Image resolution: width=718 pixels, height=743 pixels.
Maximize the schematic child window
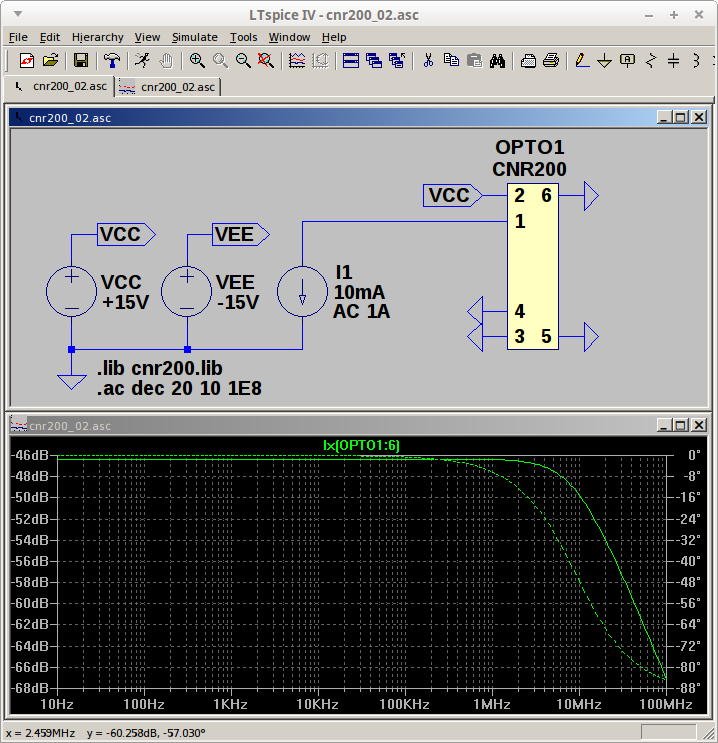(x=681, y=117)
